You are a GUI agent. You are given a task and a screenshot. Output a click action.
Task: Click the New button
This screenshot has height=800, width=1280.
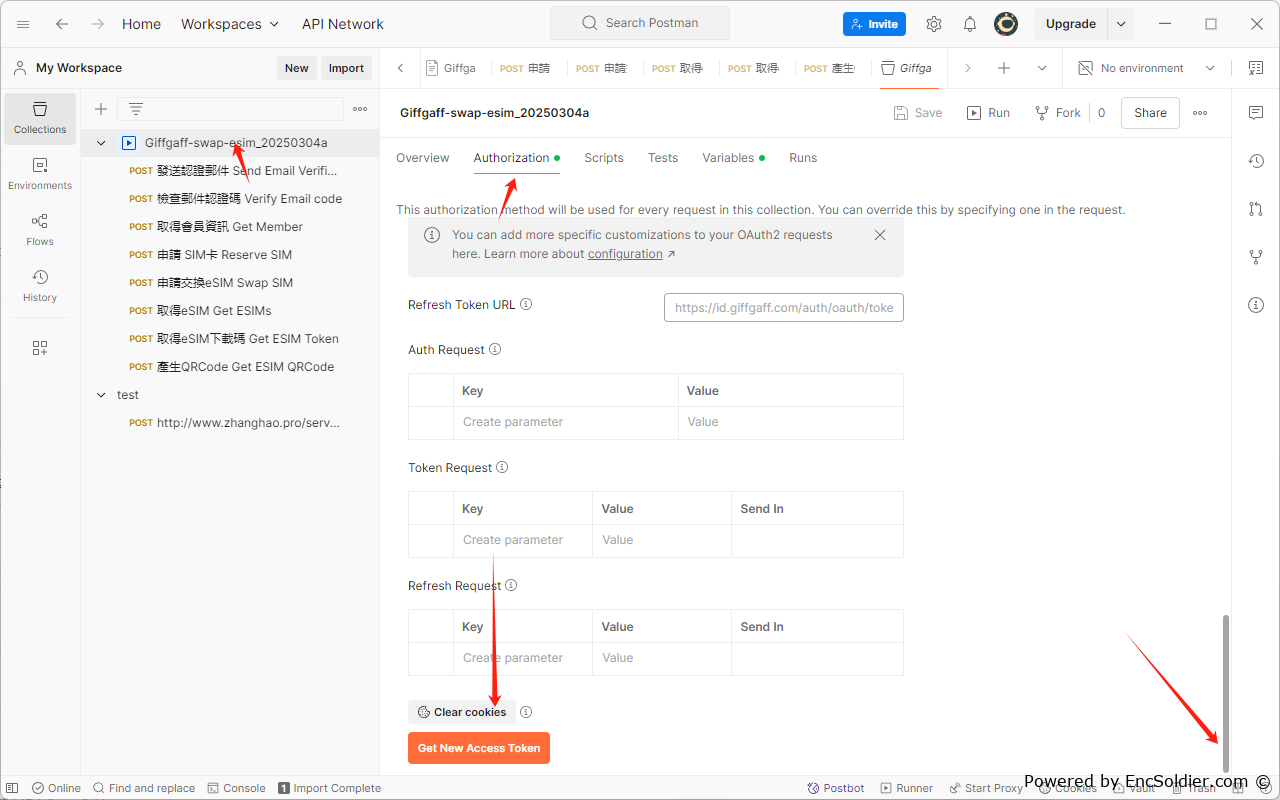(297, 68)
